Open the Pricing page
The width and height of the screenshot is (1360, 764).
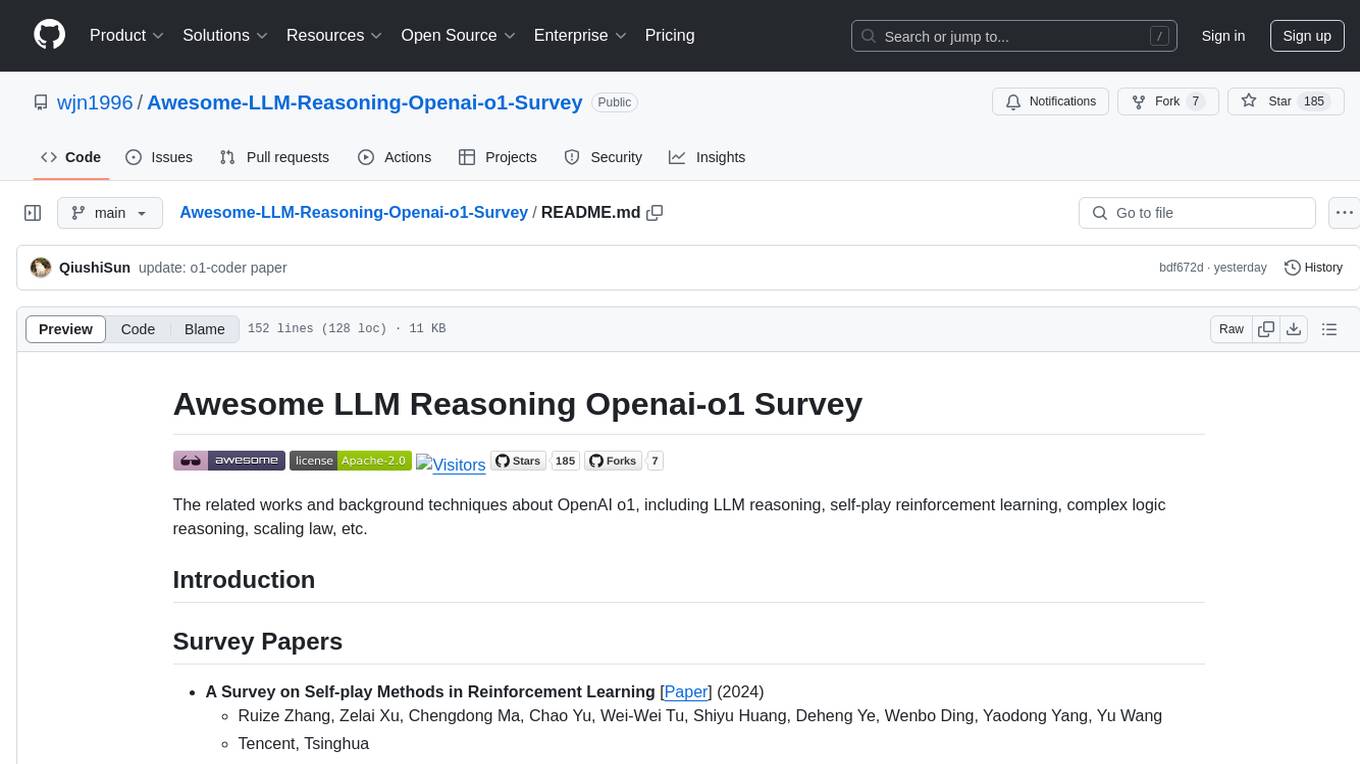[x=670, y=35]
